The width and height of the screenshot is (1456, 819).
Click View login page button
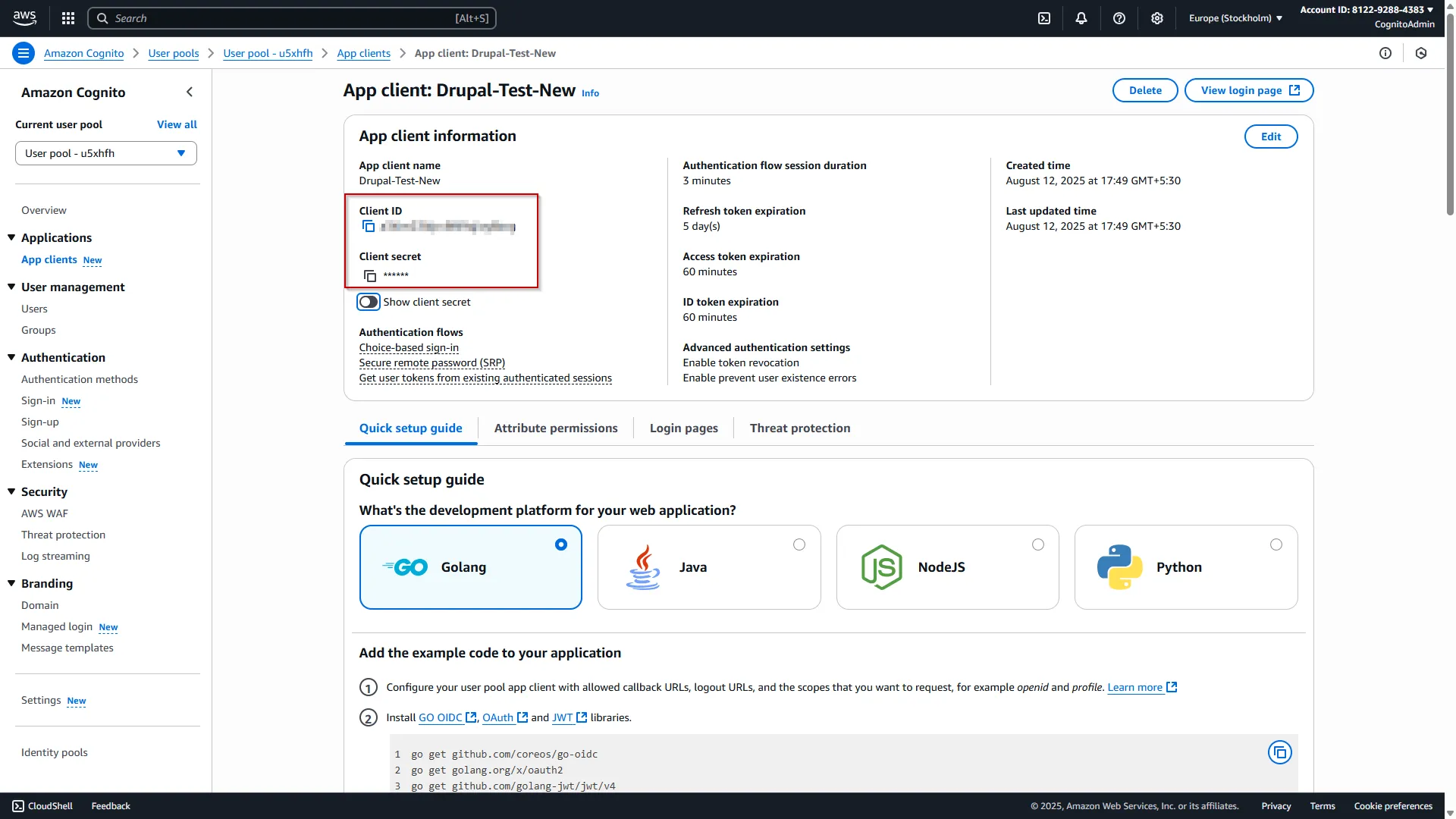(1249, 90)
